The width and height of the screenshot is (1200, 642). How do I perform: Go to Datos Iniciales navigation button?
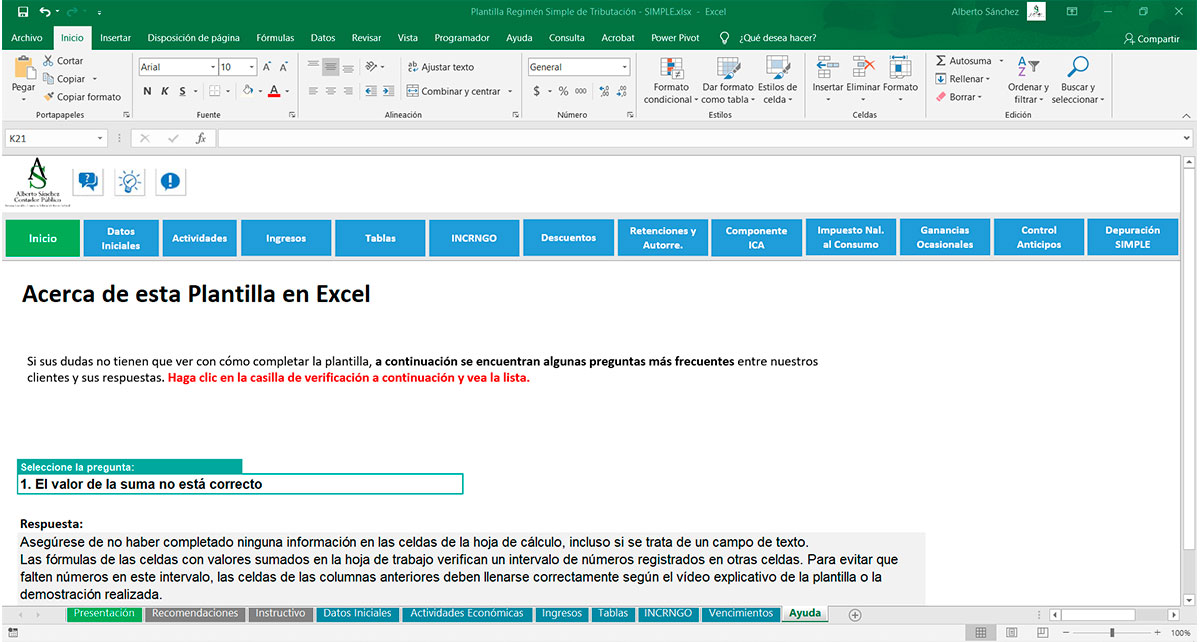121,237
